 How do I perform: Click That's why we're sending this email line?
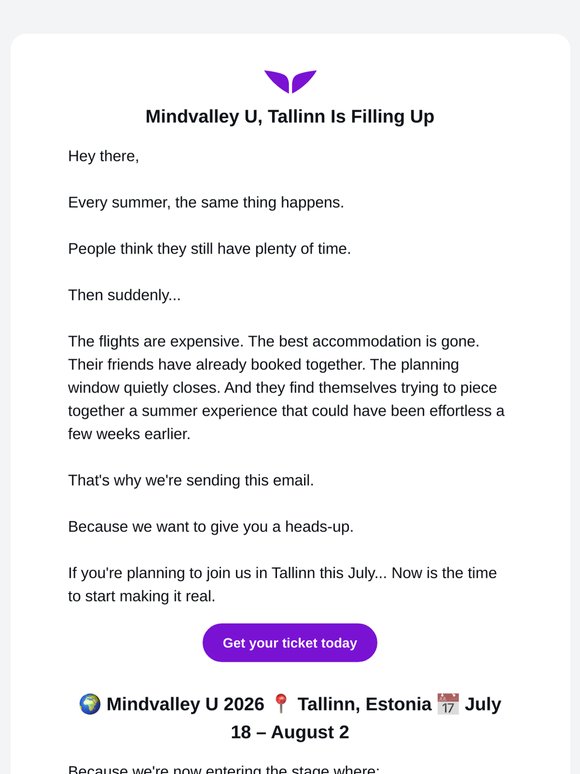pos(191,480)
